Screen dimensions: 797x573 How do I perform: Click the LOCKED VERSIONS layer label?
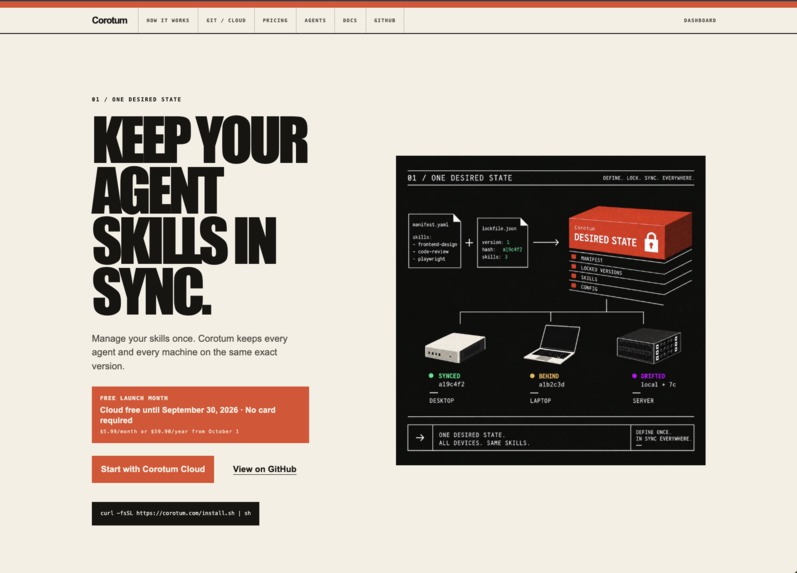point(601,270)
